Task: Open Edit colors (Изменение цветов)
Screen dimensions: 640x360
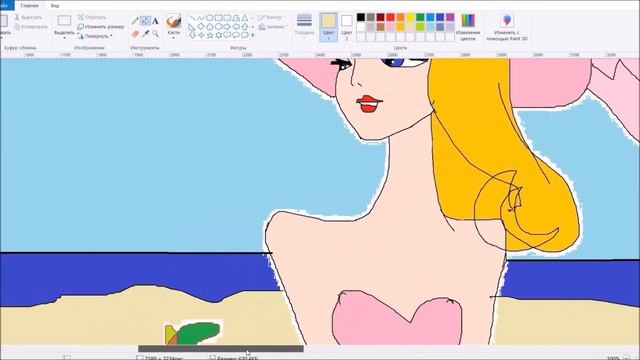Action: point(468,27)
